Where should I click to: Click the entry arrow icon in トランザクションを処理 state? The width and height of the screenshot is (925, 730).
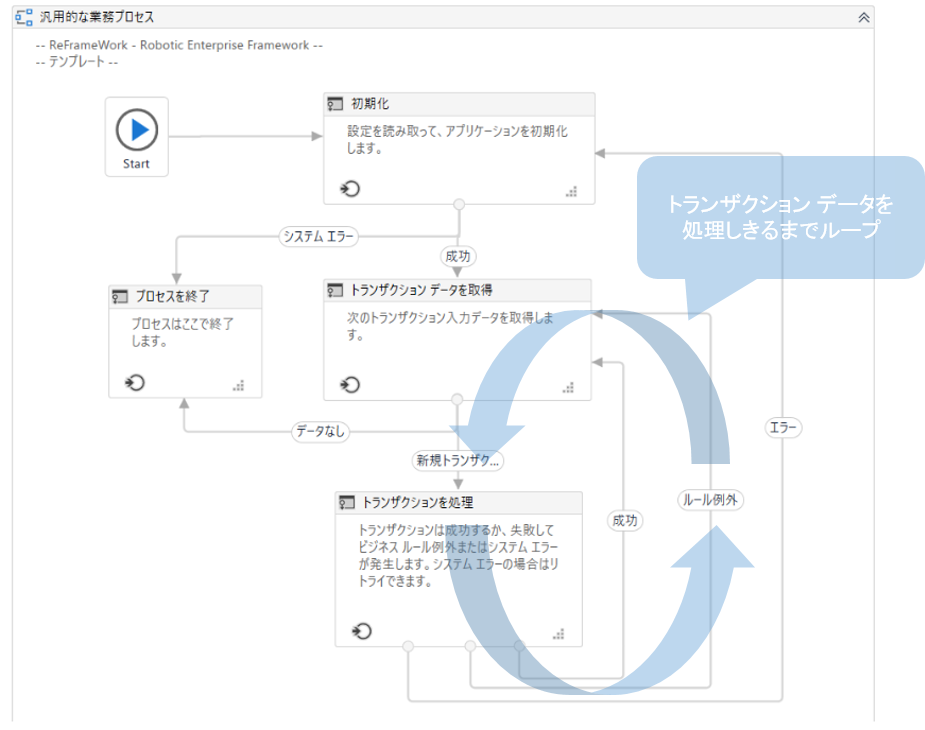tap(363, 630)
